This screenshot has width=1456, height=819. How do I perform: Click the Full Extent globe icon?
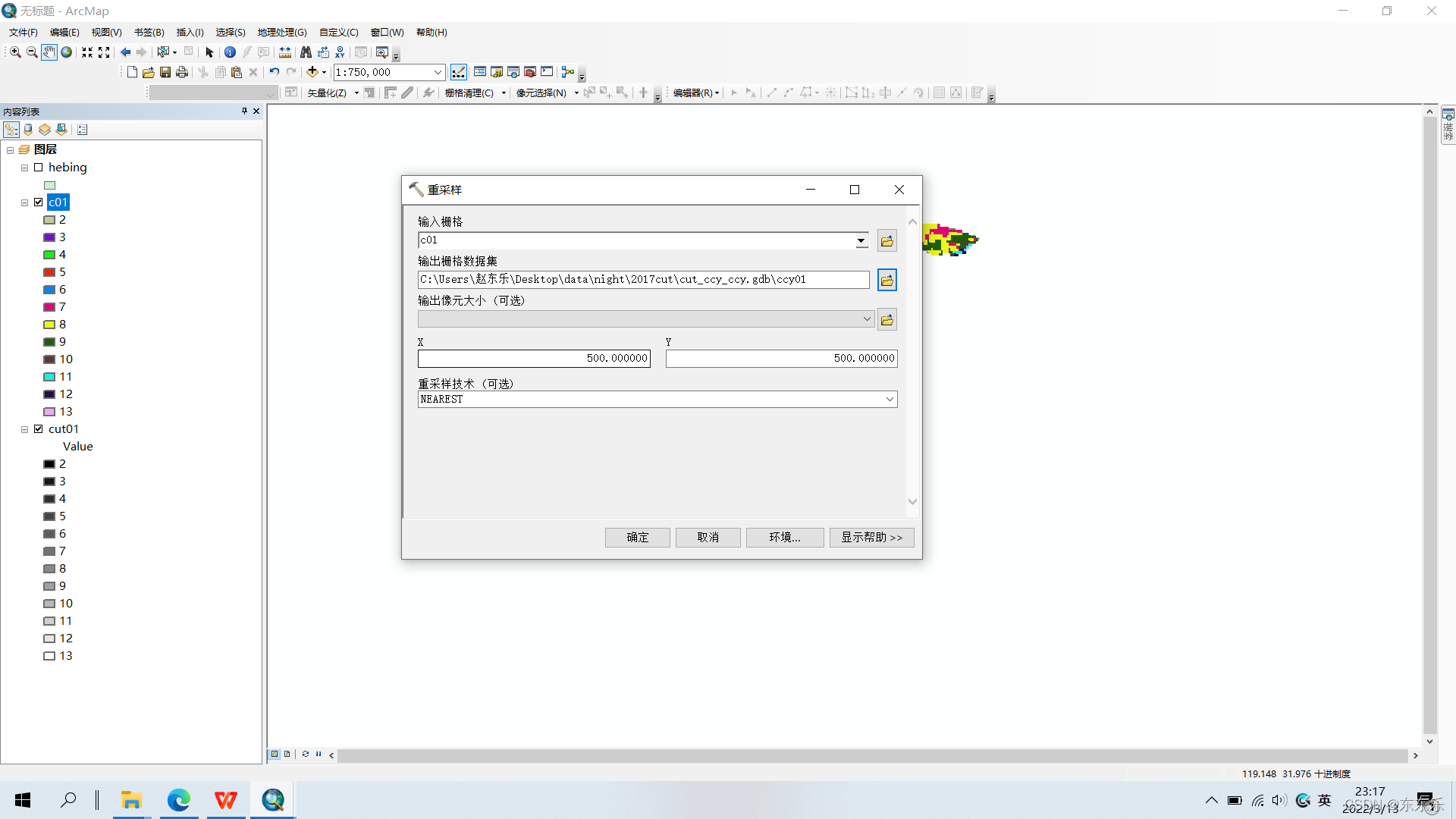(67, 52)
